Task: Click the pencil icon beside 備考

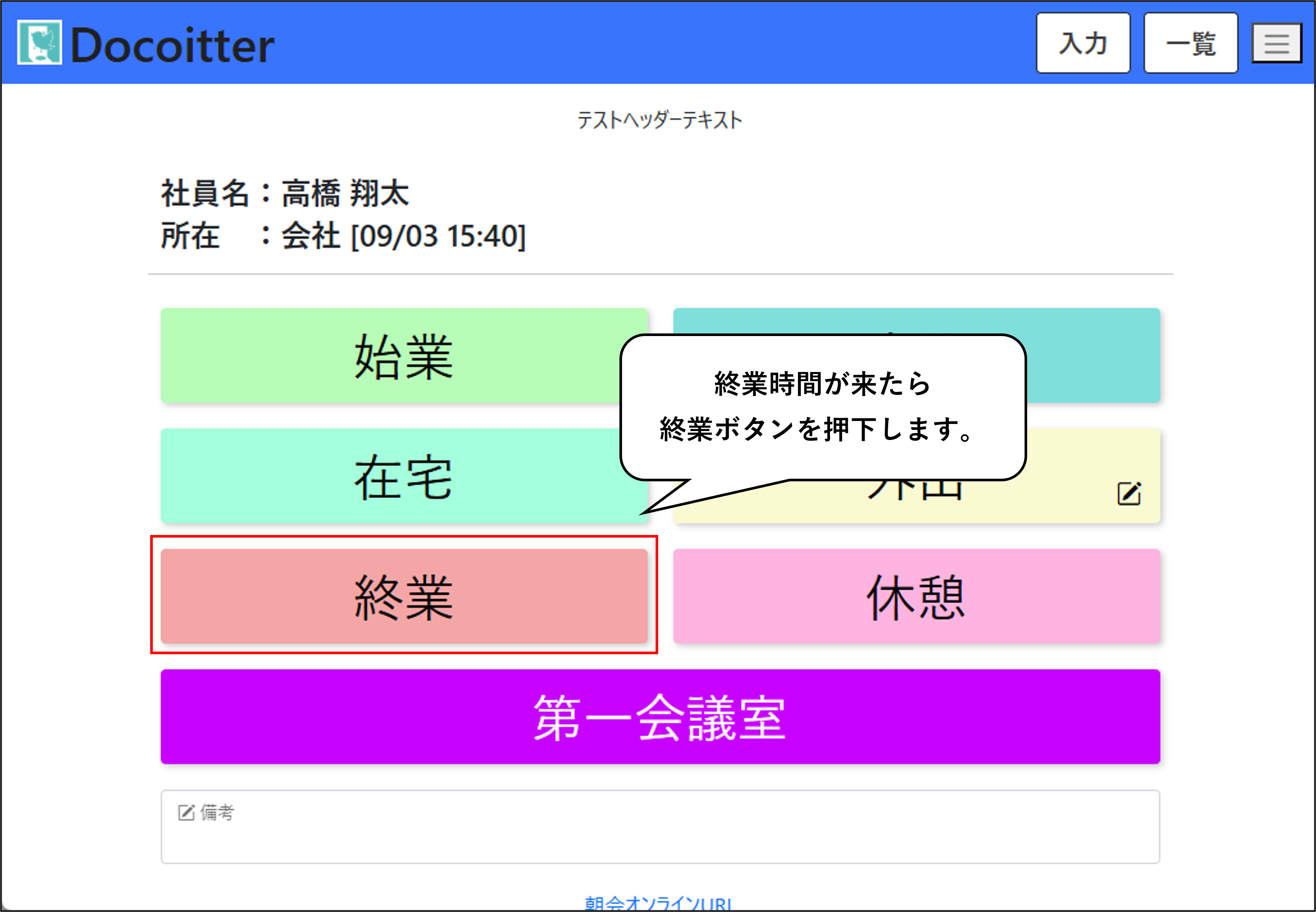Action: click(186, 812)
